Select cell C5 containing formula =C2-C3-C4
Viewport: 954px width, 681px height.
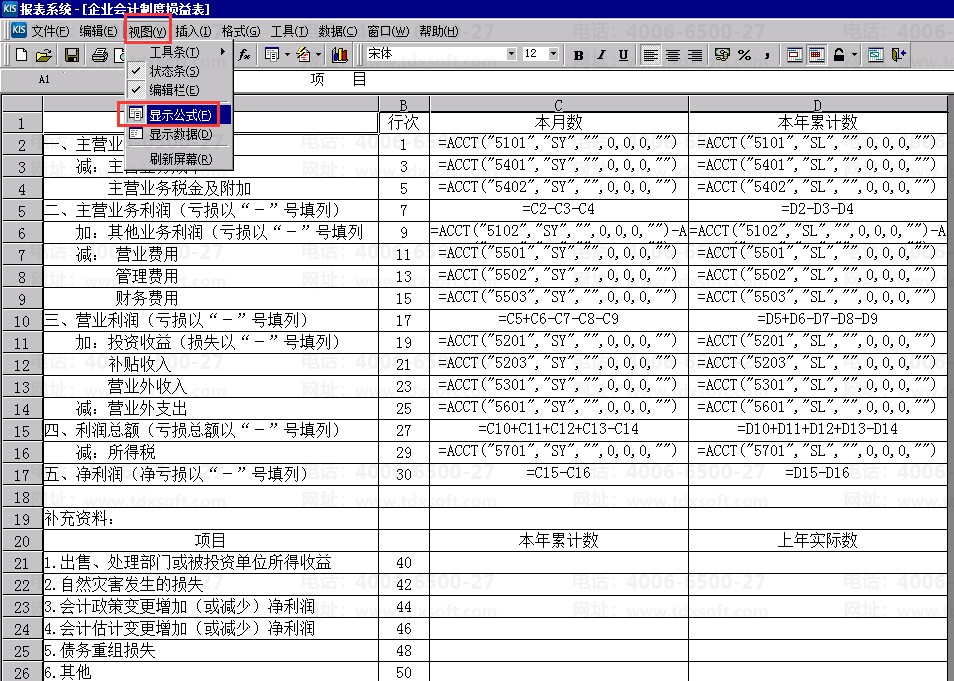[558, 210]
